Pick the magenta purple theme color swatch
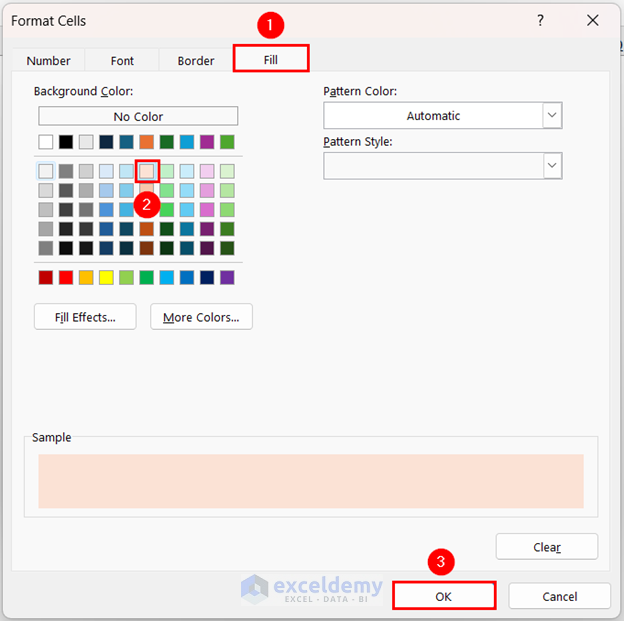The width and height of the screenshot is (624, 621). tap(207, 142)
